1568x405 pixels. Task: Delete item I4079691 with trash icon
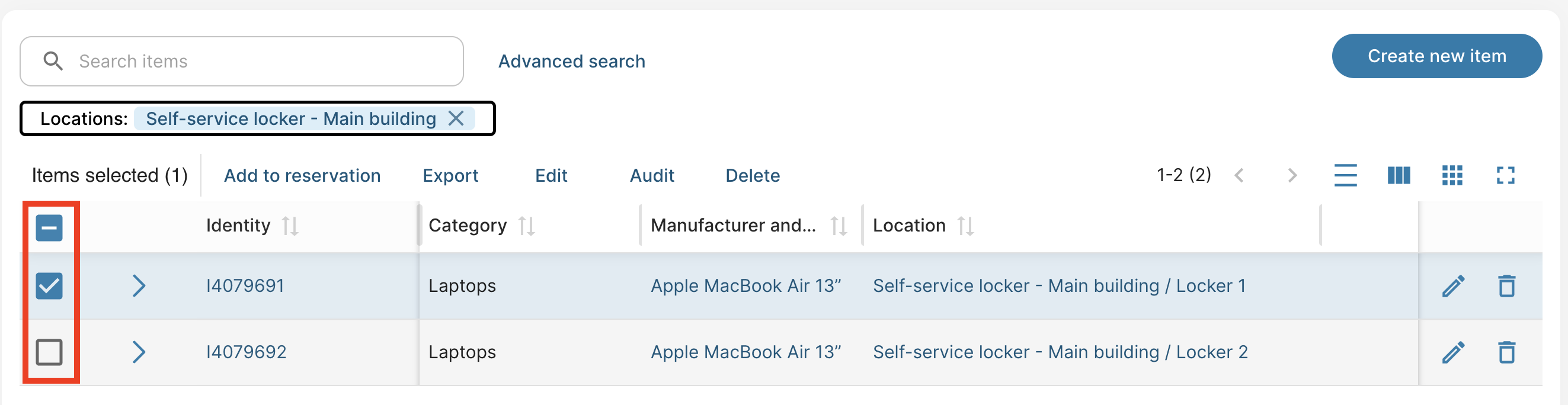pyautogui.click(x=1506, y=286)
